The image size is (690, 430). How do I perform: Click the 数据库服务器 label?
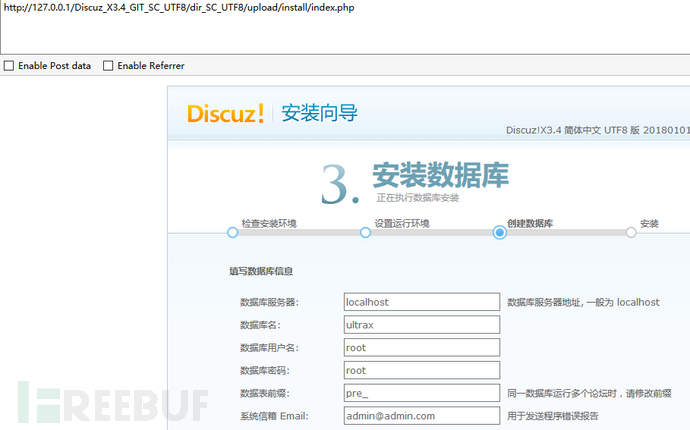(x=269, y=302)
